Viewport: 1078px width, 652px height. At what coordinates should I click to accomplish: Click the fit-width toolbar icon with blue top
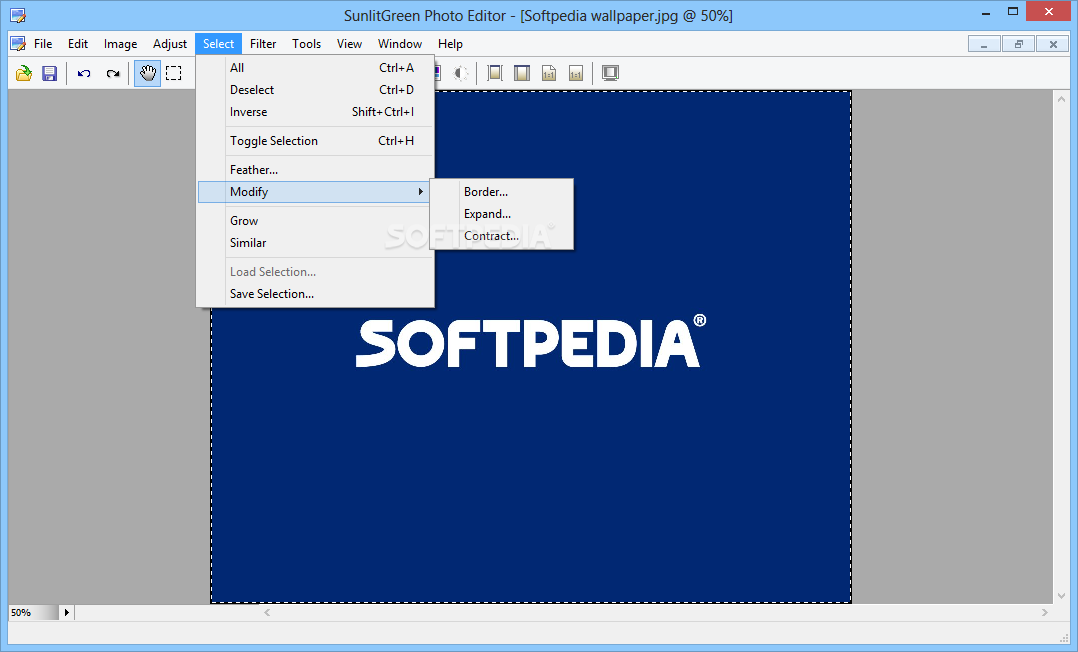pos(522,73)
